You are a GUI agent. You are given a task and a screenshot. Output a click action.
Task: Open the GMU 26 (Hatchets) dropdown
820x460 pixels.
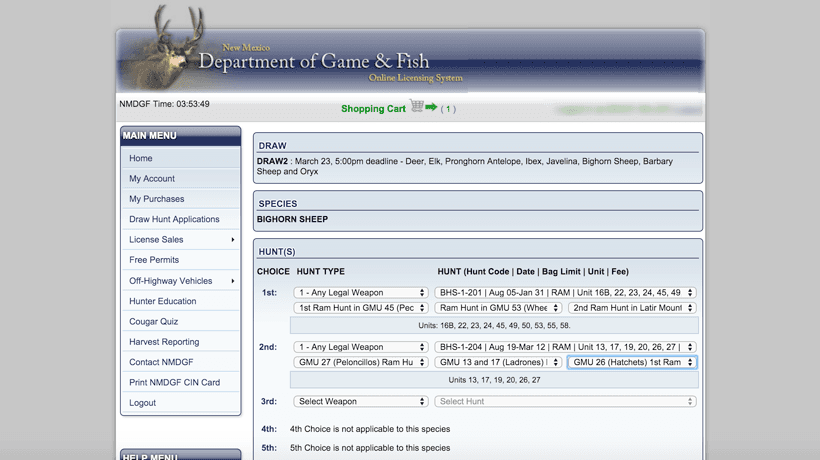pos(632,362)
